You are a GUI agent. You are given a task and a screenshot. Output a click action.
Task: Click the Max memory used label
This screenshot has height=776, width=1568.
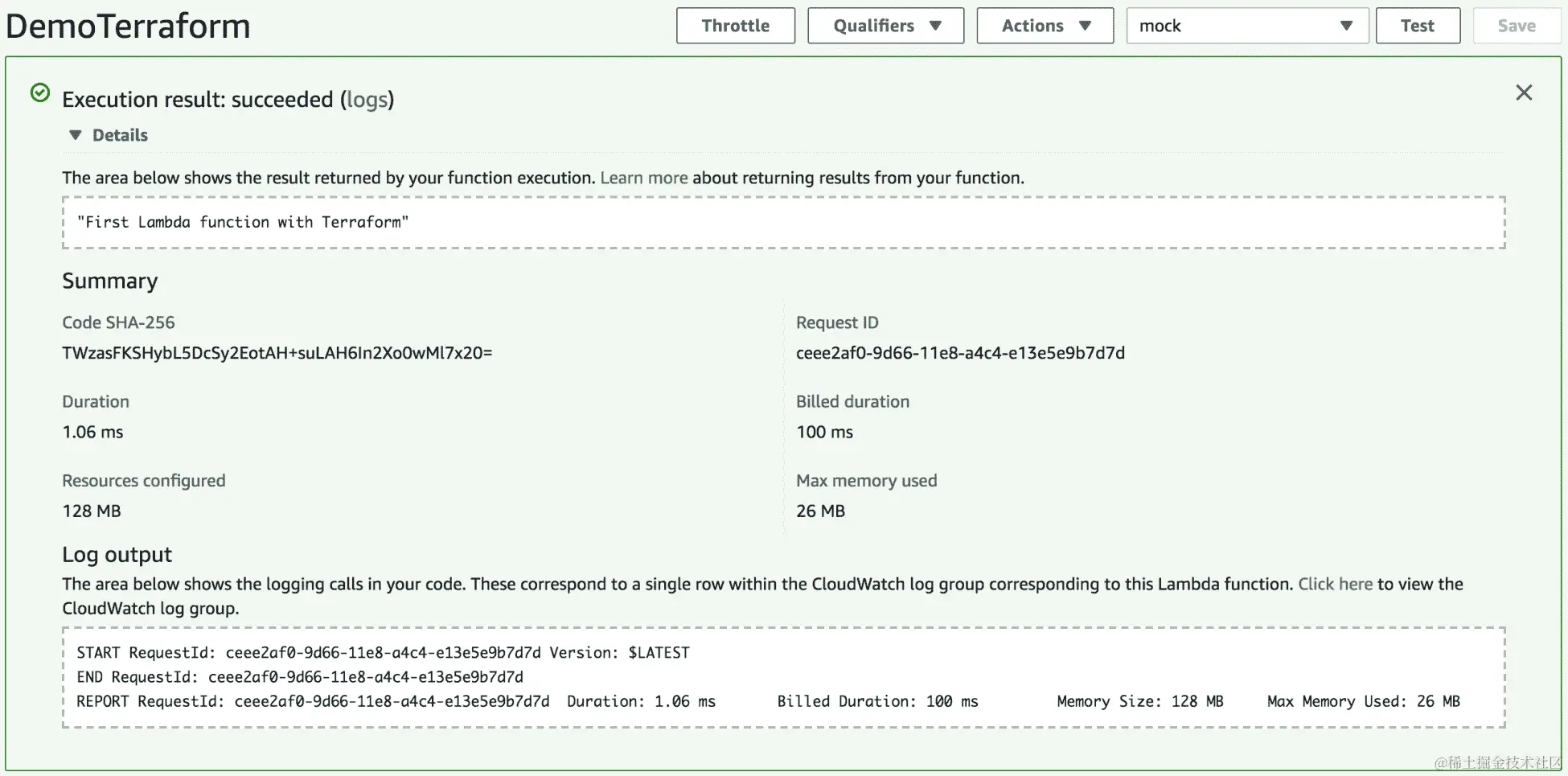pos(866,480)
